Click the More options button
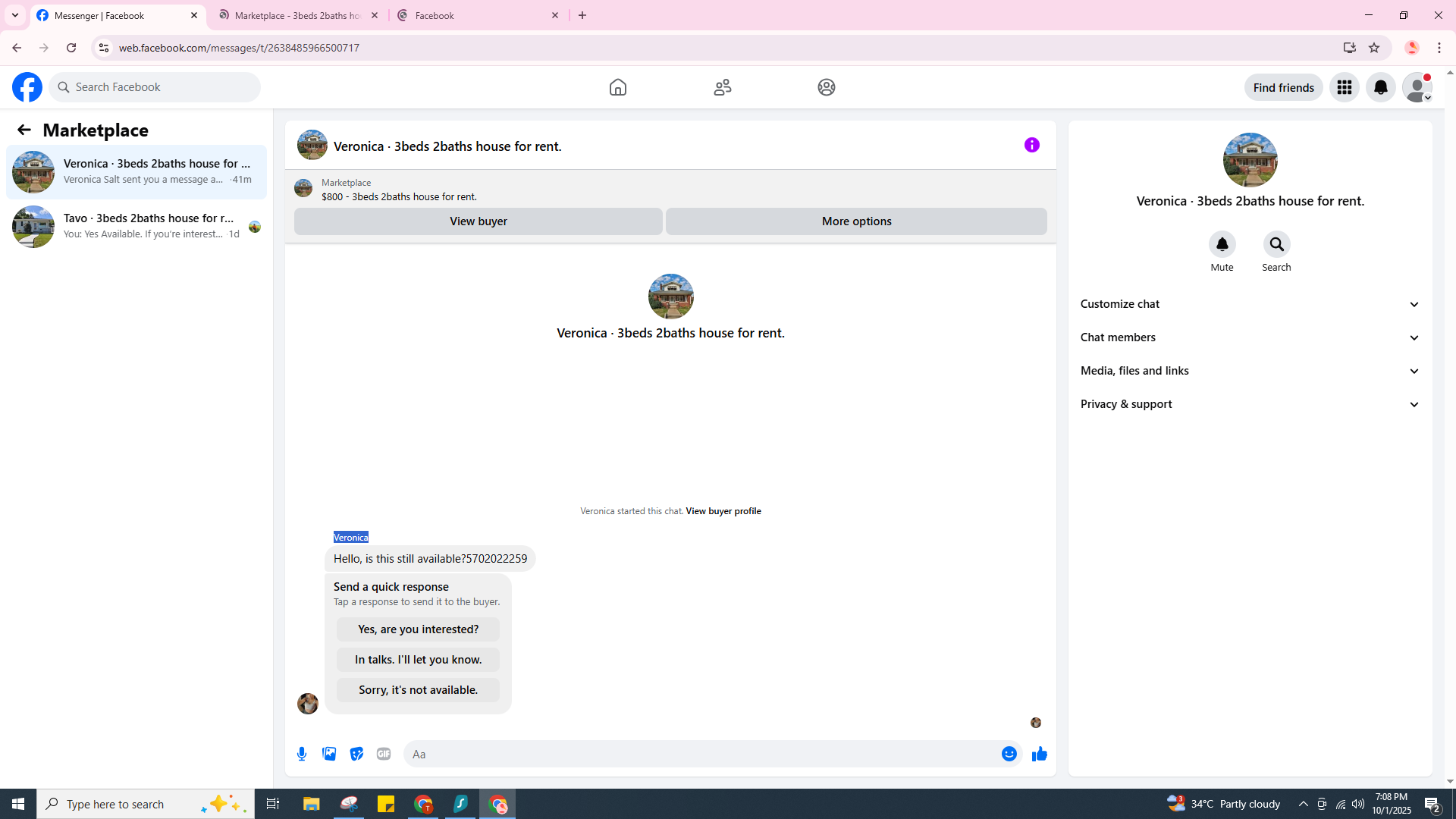This screenshot has width=1456, height=819. point(857,221)
